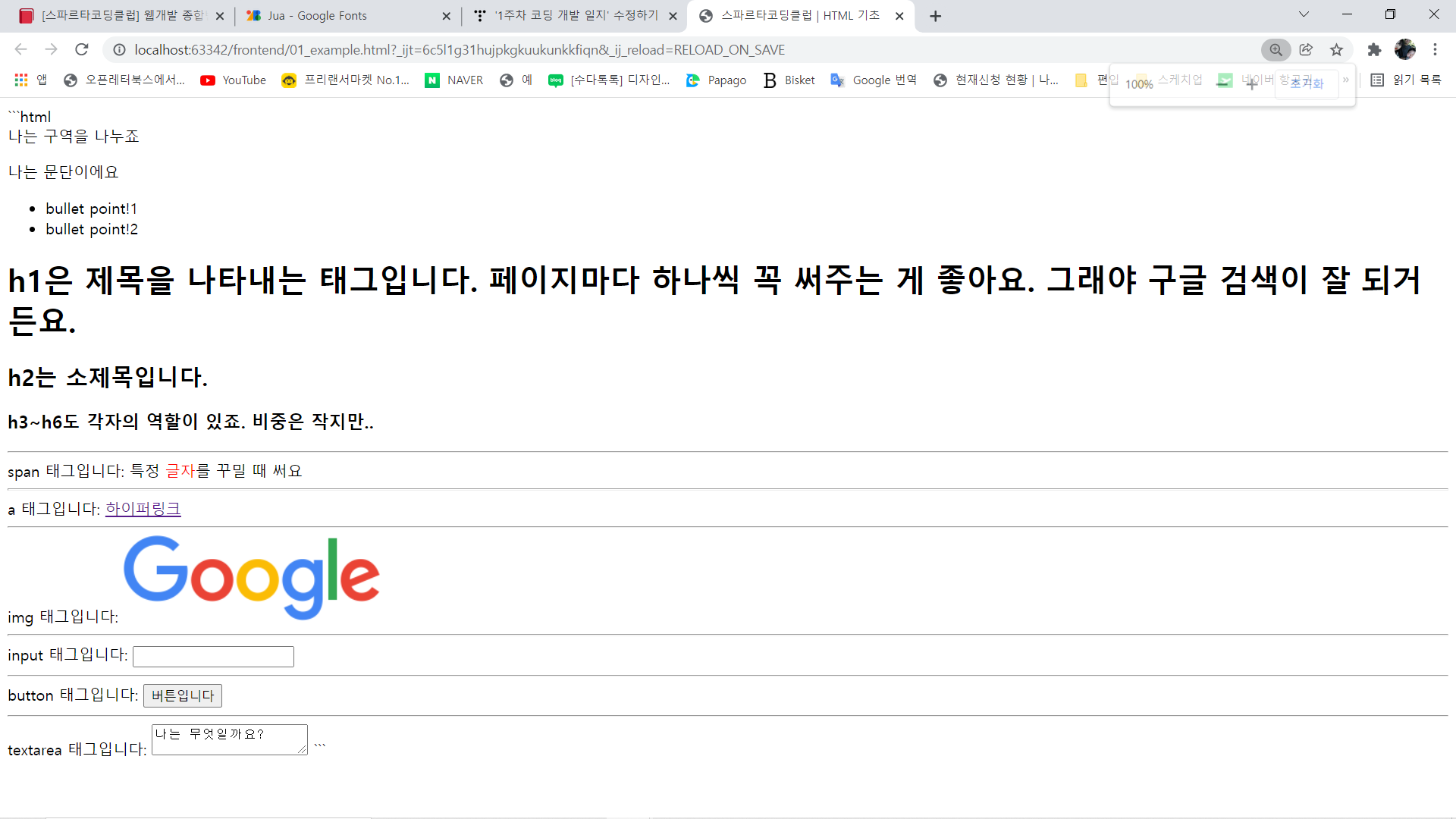This screenshot has height=819, width=1456.
Task: Open the 현재신청 현황 bookmark
Action: pos(996,80)
